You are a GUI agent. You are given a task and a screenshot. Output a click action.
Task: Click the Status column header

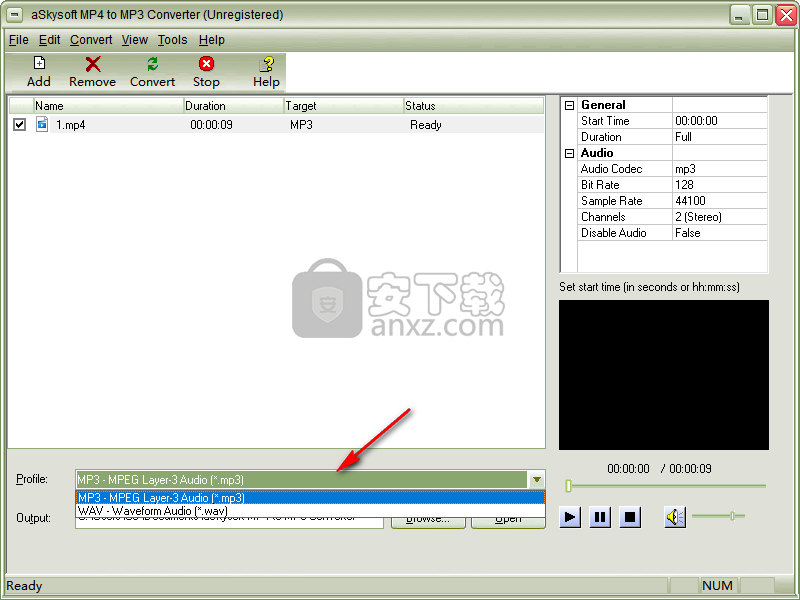[x=473, y=106]
